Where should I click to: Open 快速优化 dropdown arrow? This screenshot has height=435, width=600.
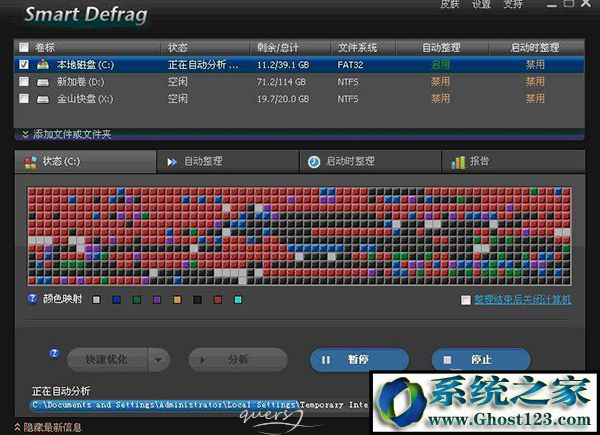coord(158,360)
